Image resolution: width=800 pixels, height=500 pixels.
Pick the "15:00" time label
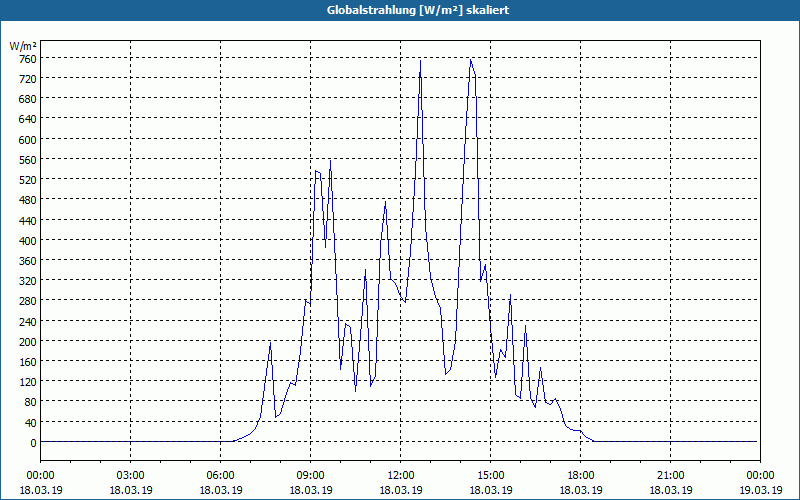pos(490,476)
